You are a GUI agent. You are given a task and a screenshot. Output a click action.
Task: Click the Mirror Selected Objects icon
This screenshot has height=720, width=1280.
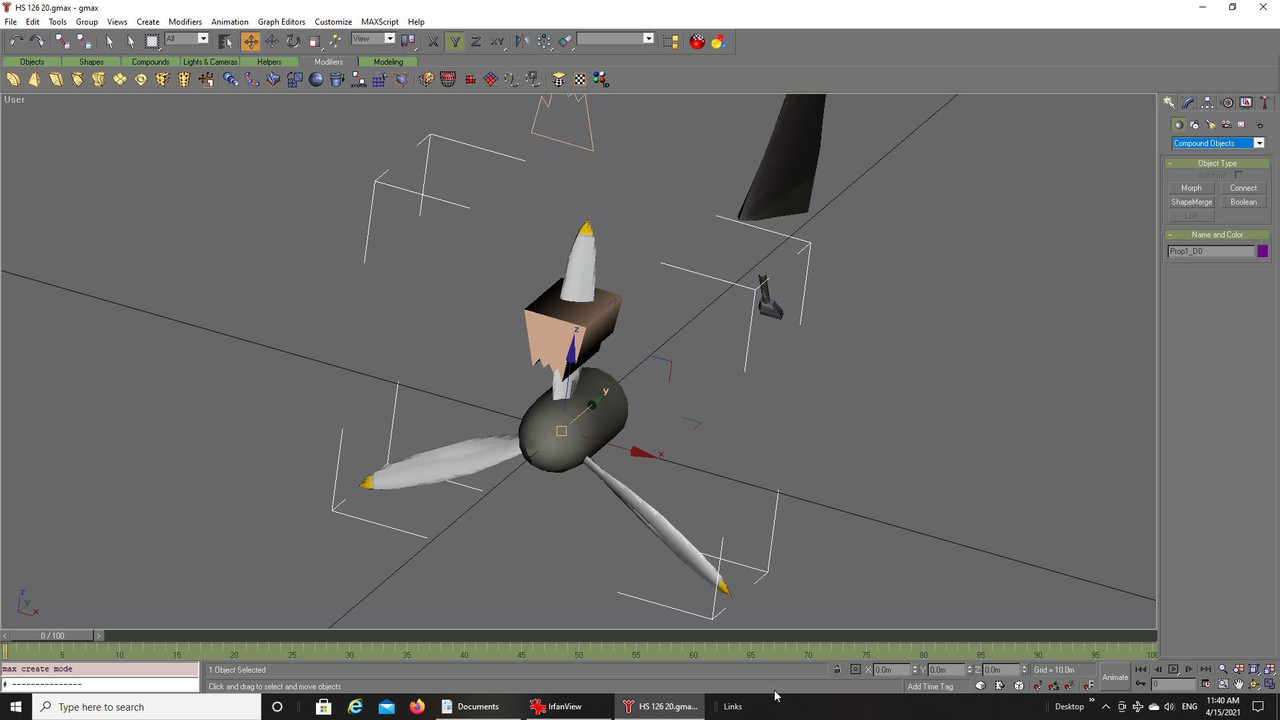[522, 41]
